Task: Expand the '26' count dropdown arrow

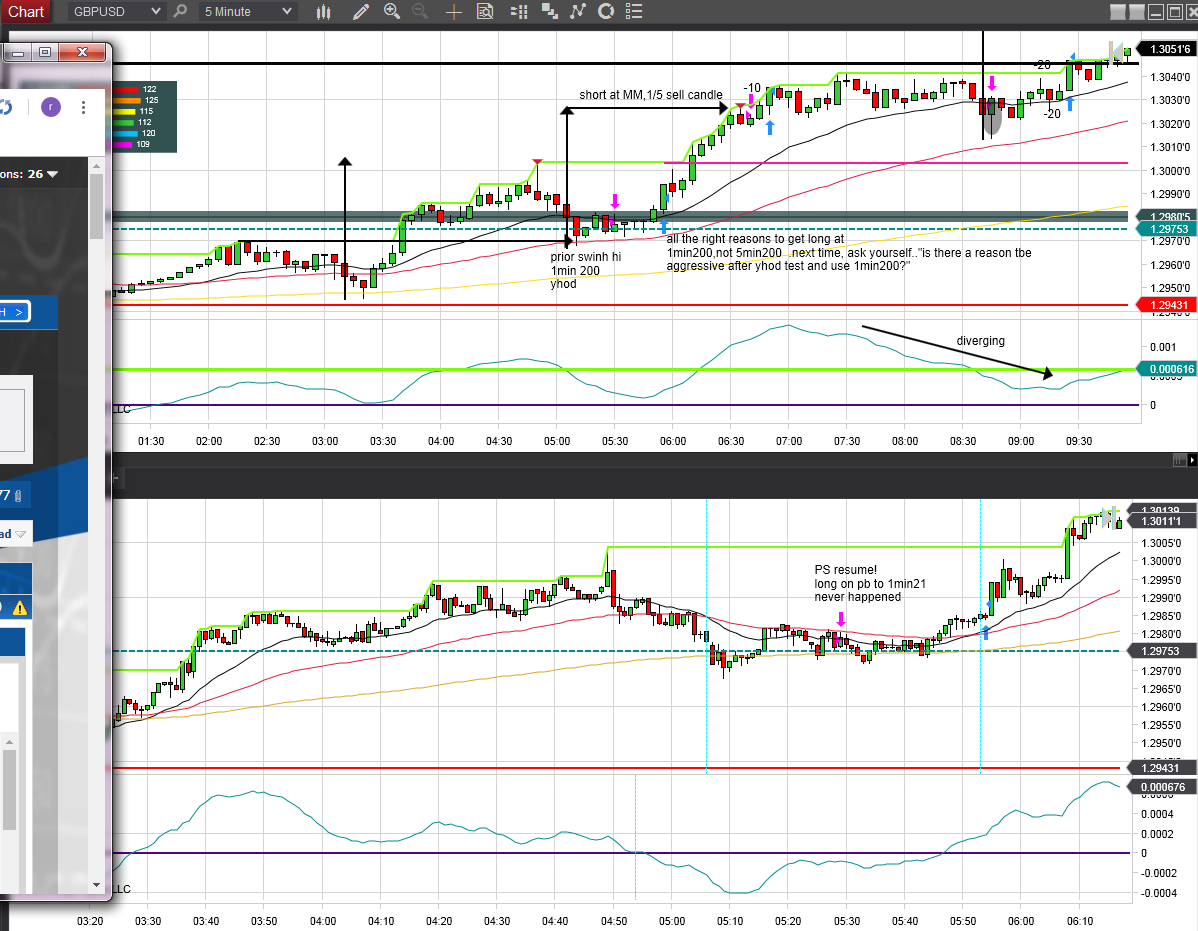Action: point(53,174)
